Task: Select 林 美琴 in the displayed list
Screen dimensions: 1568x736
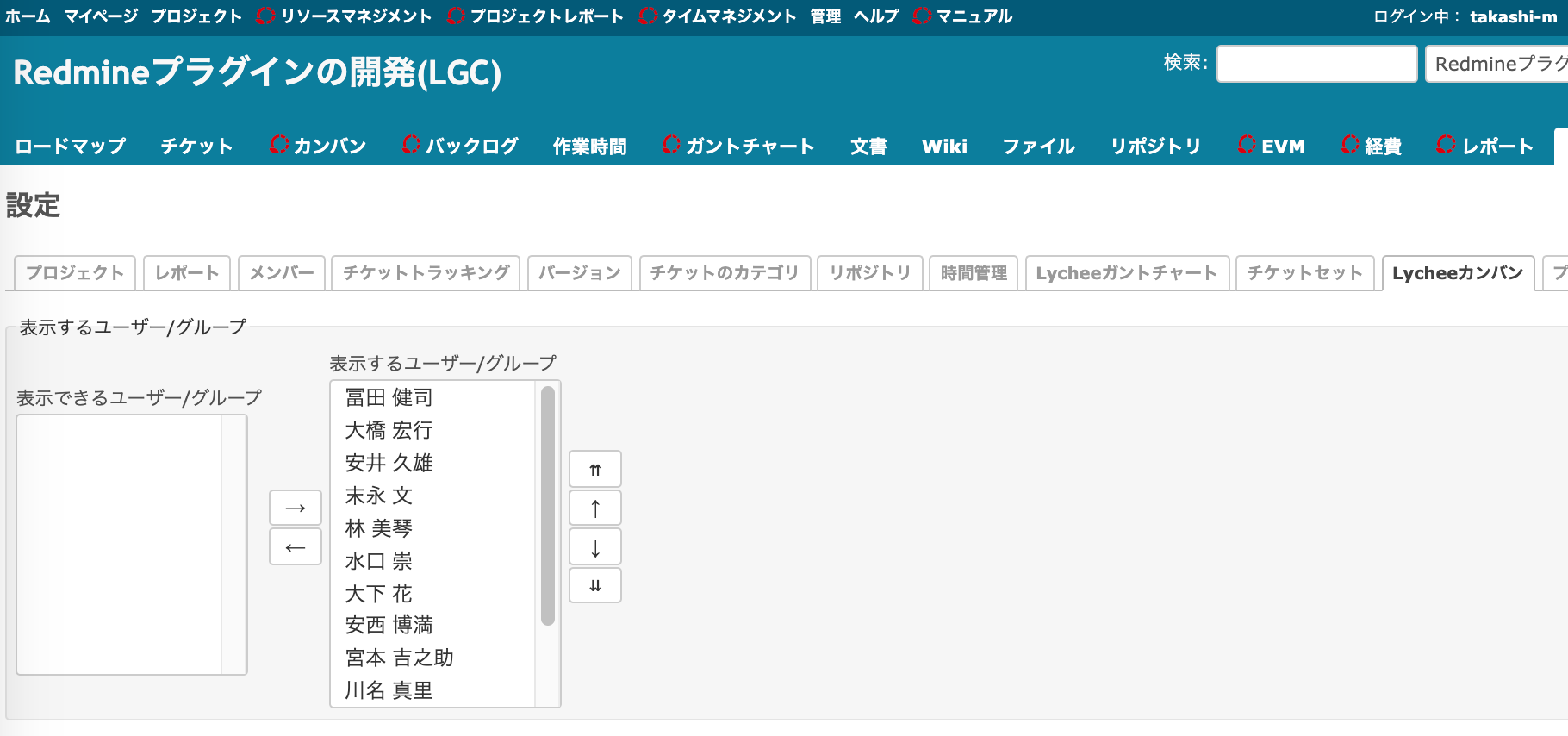Action: pos(379,528)
